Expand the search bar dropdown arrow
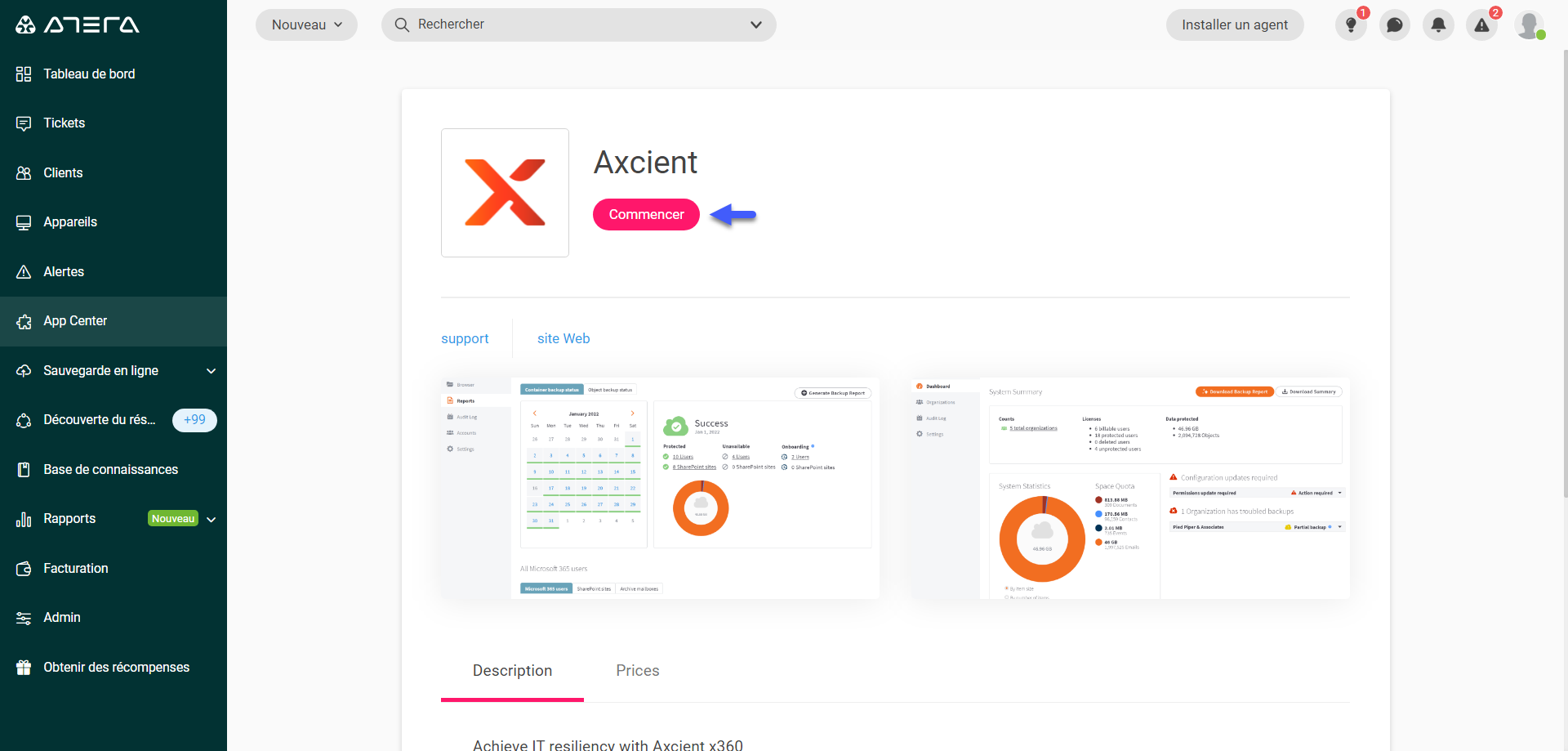Viewport: 1568px width, 751px height. pos(756,25)
